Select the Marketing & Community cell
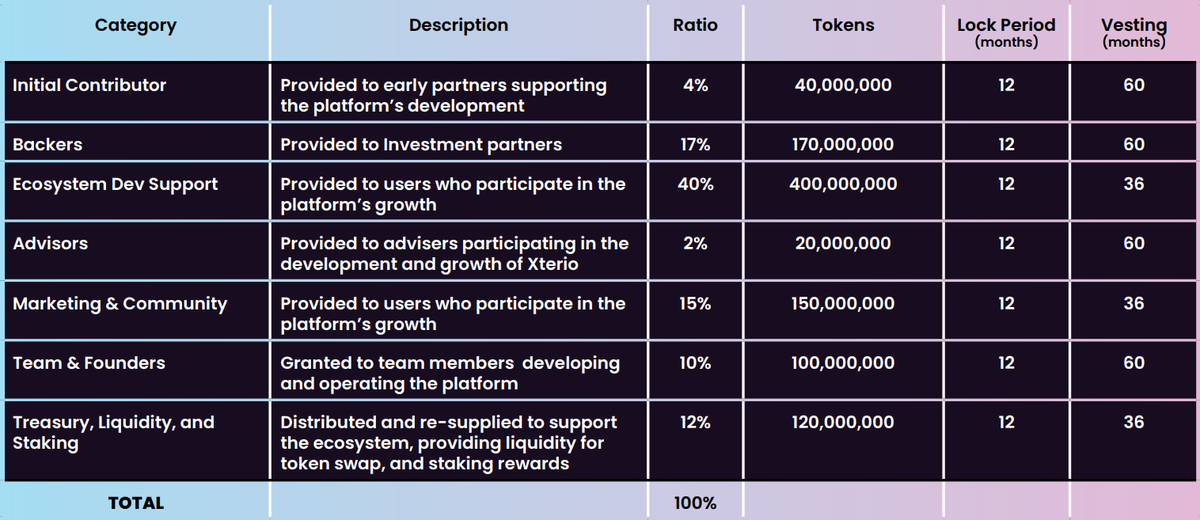1200x520 pixels. (120, 304)
